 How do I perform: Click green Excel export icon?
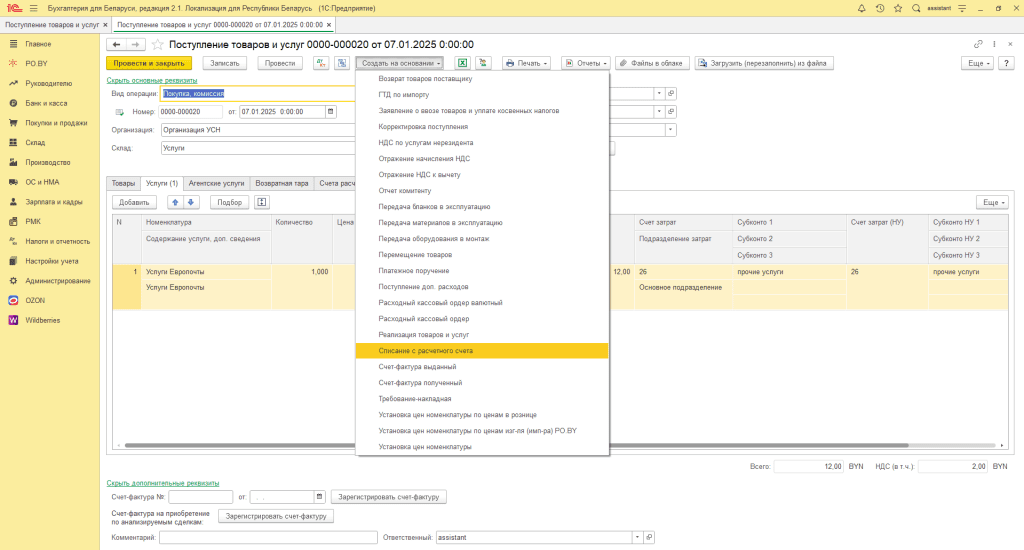(x=462, y=63)
